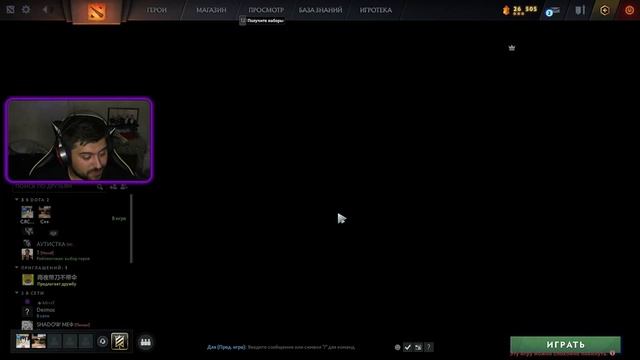Open the Dota Plus hexagon icon
Image resolution: width=640 pixels, height=360 pixels.
pos(605,10)
